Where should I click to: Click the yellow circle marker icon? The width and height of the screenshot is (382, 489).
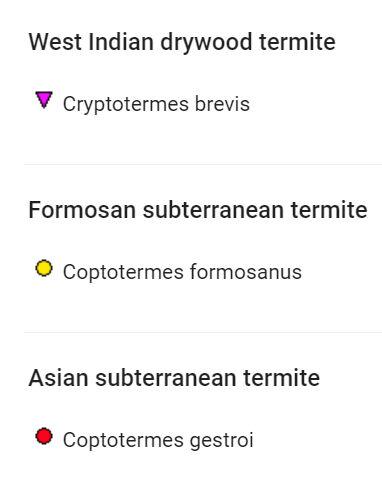pyautogui.click(x=44, y=268)
